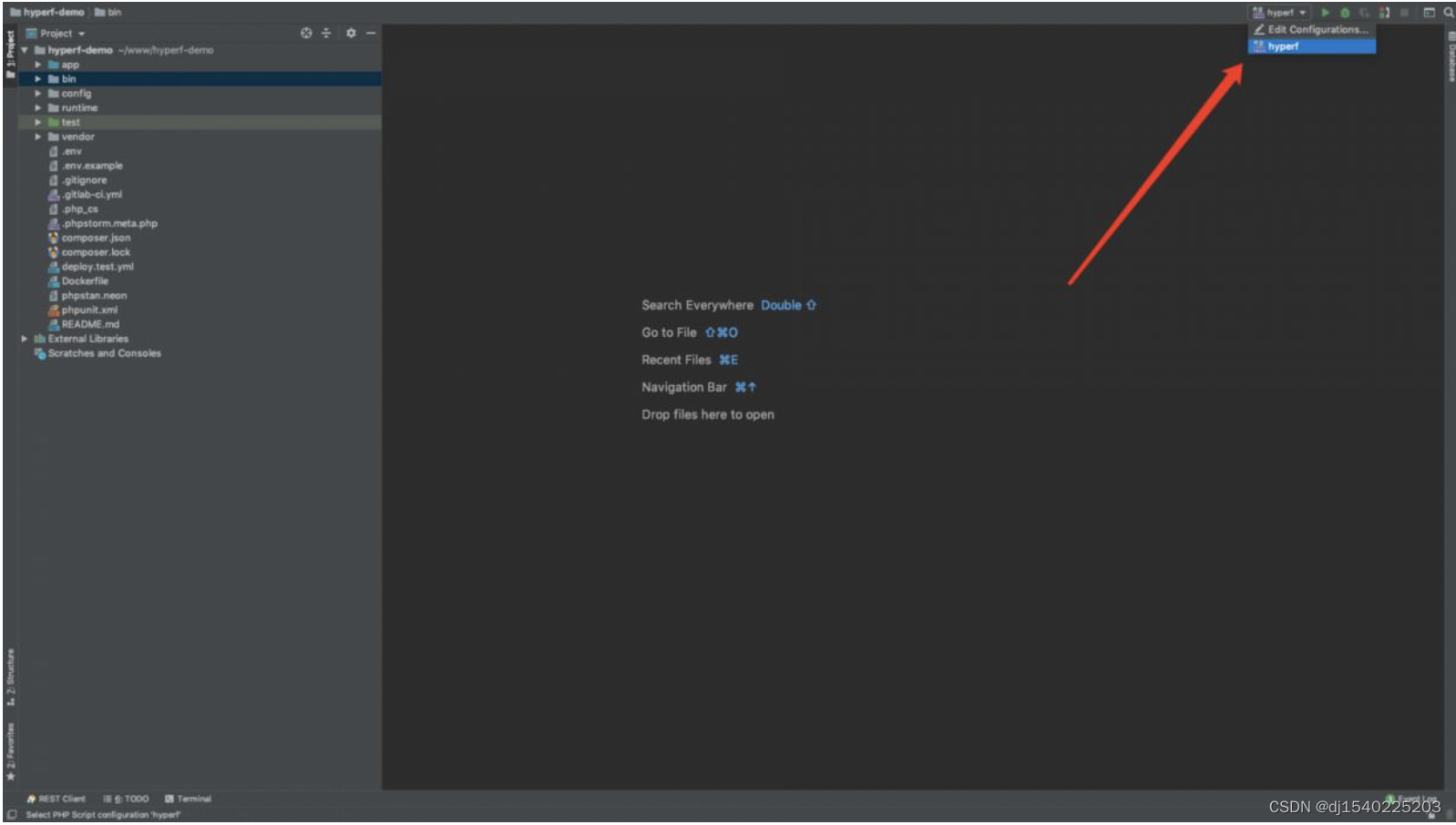Click the Run (green play) icon
The height and width of the screenshot is (825, 1456).
[x=1325, y=13]
